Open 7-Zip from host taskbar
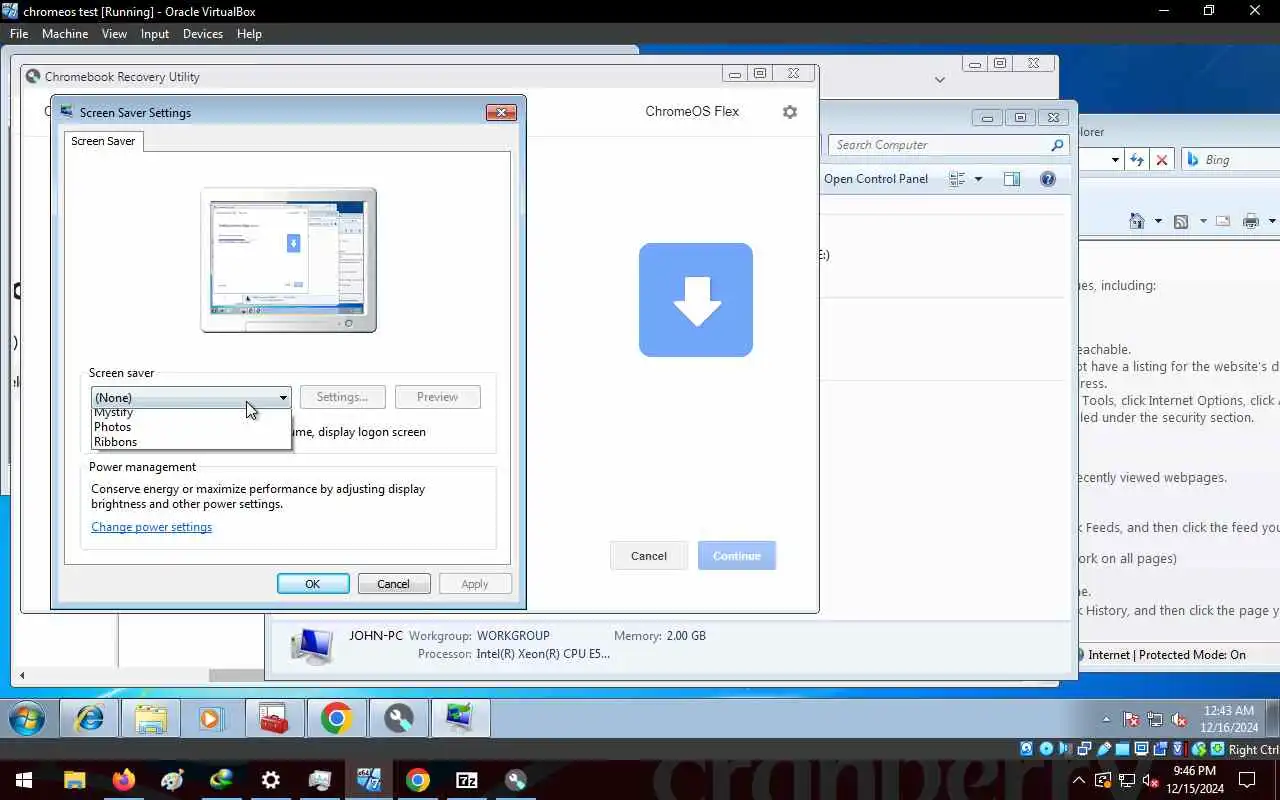The height and width of the screenshot is (800, 1280). (x=467, y=780)
